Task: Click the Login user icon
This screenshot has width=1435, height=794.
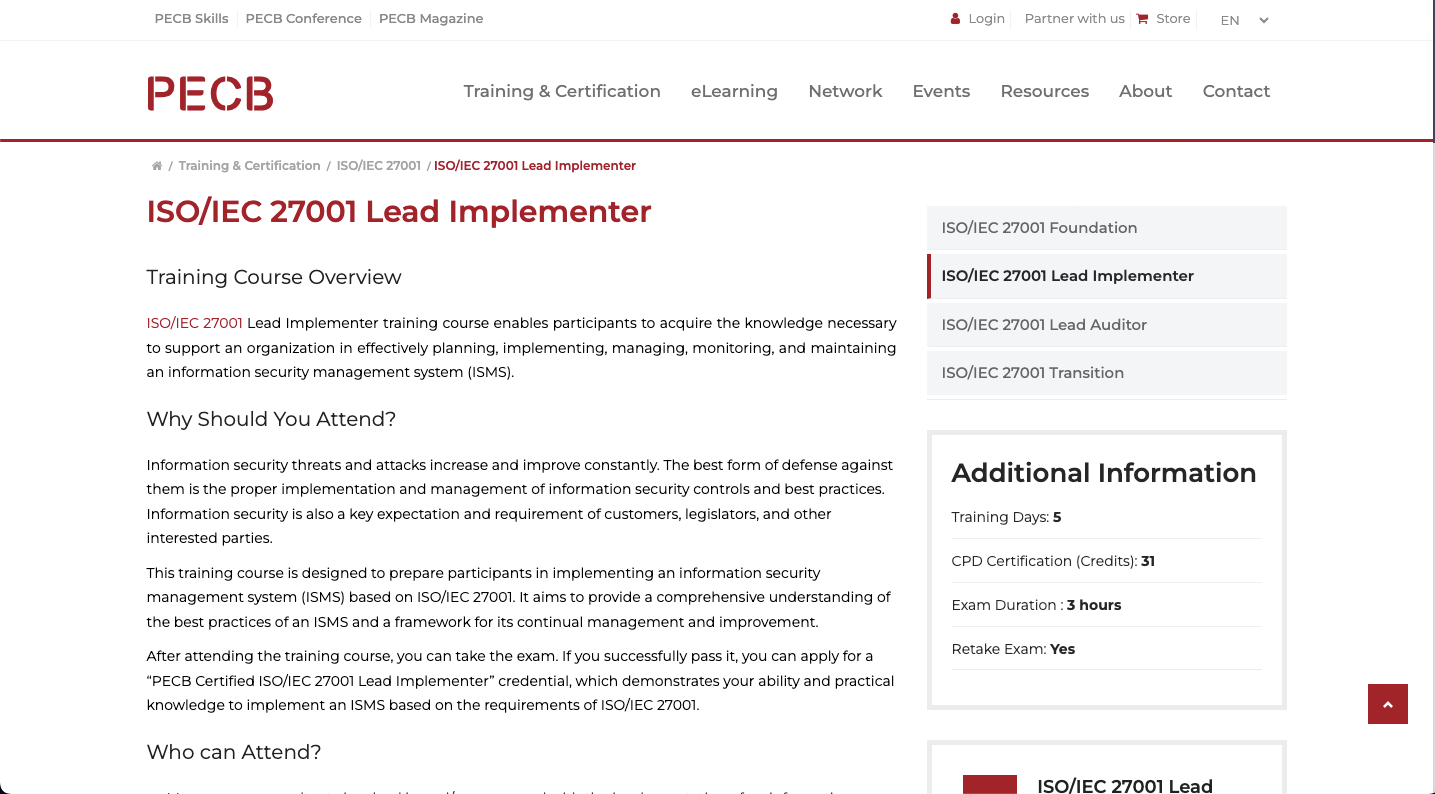Action: click(x=955, y=19)
